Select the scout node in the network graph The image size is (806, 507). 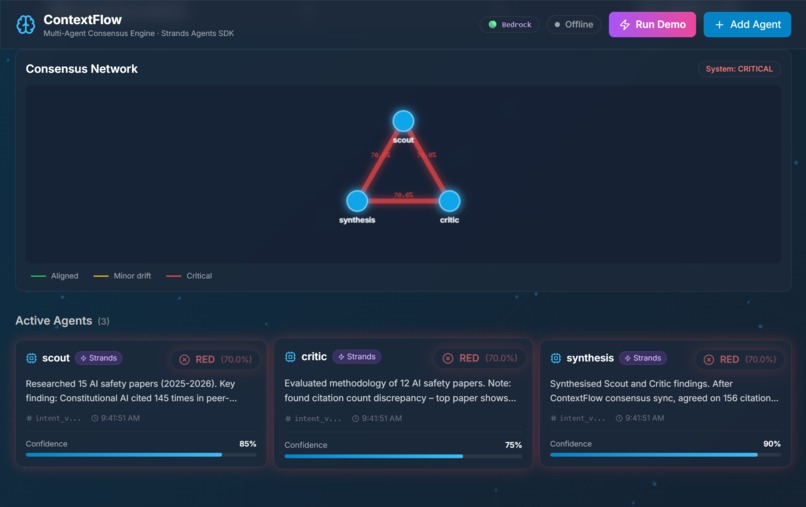coord(403,121)
